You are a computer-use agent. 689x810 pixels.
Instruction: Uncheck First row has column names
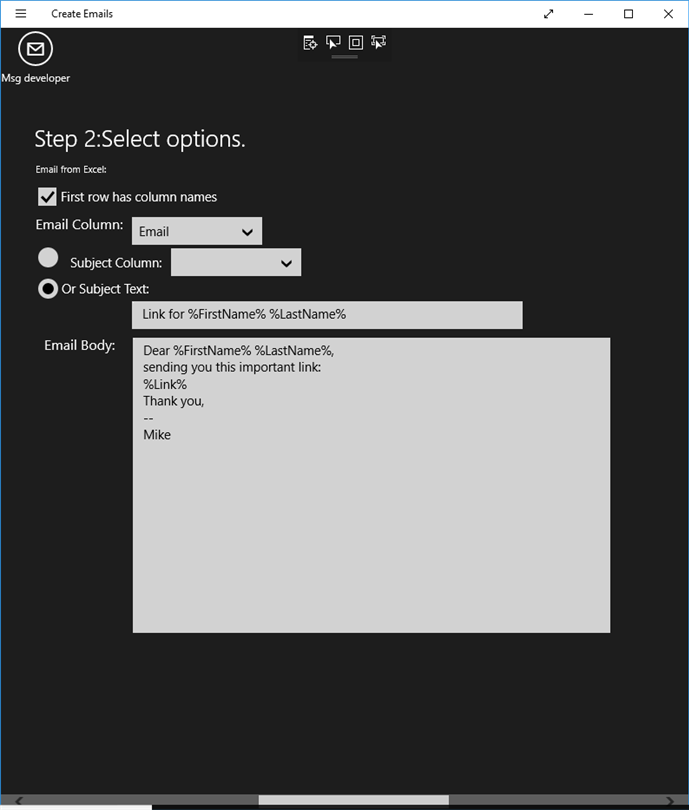tap(47, 197)
